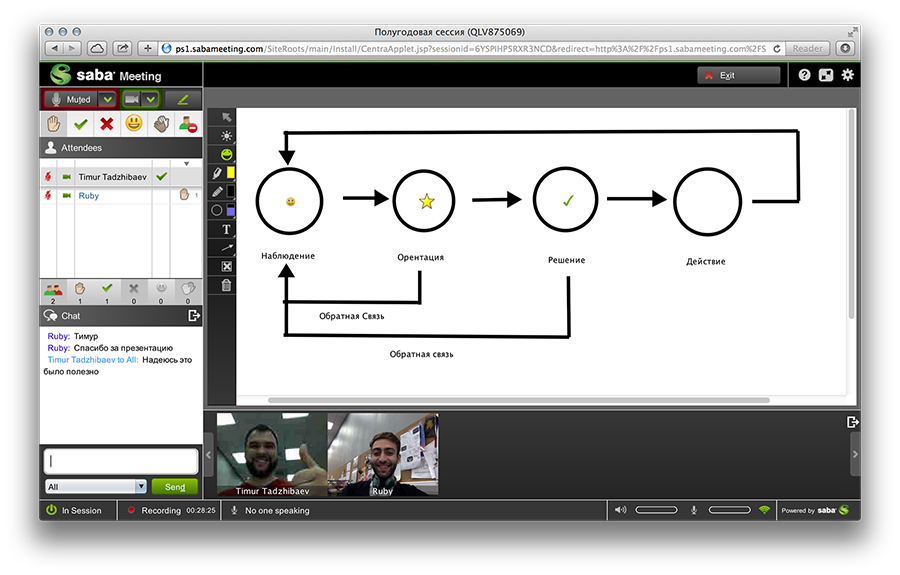
Task: Click the In Session power button
Action: coord(51,510)
